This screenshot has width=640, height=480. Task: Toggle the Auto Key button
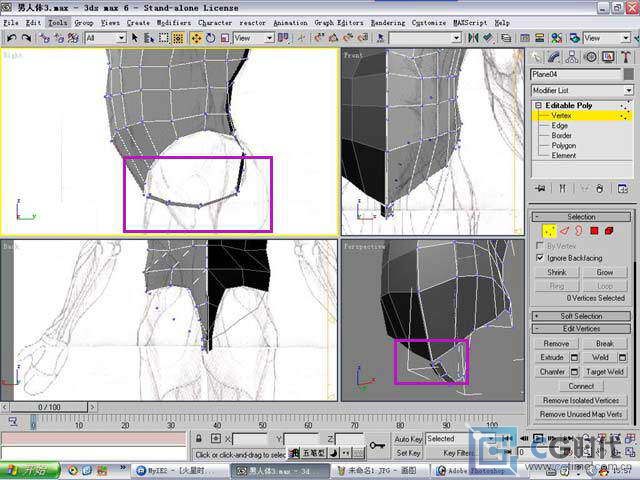(x=408, y=439)
